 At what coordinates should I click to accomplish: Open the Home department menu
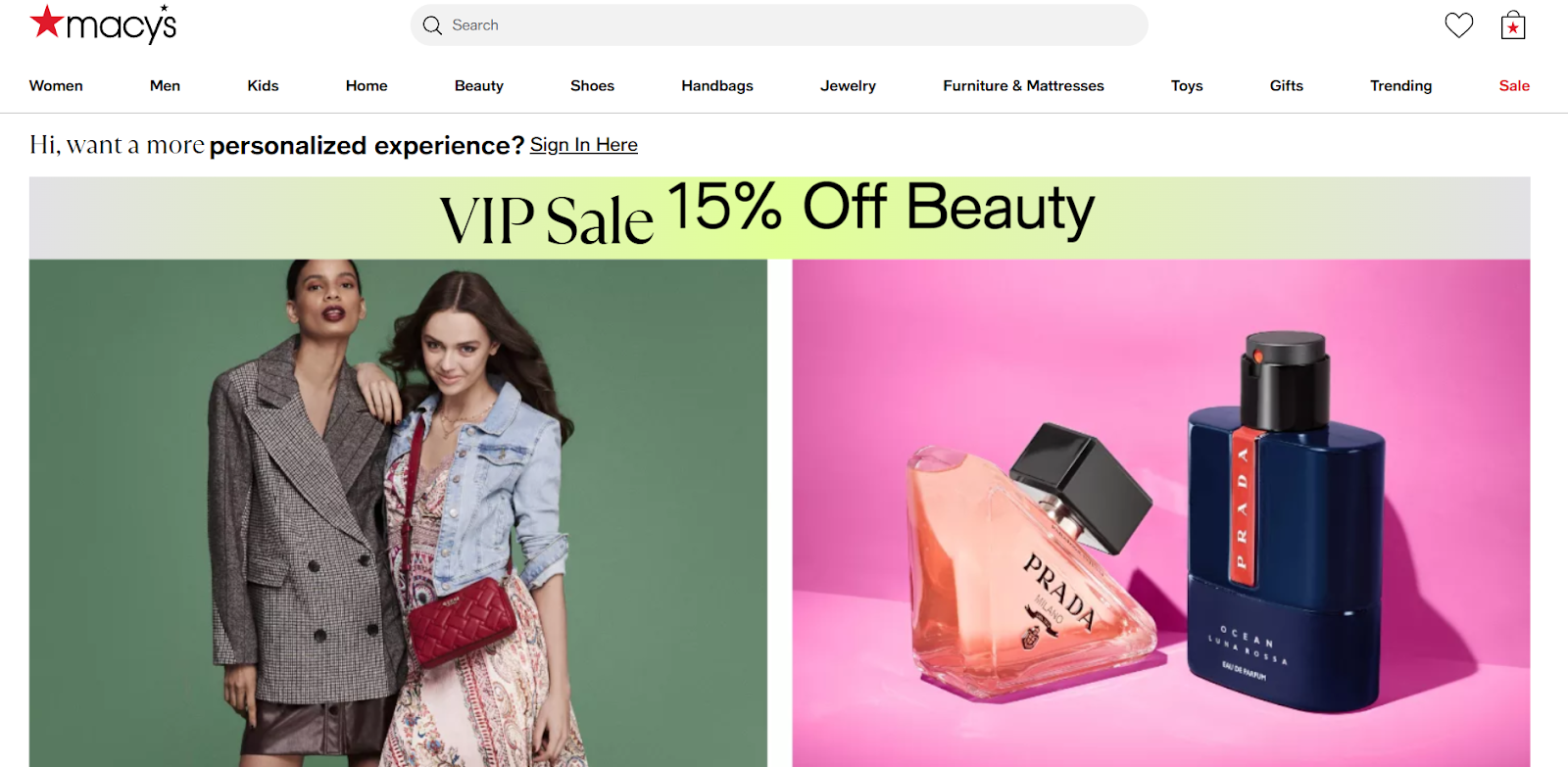[x=367, y=86]
